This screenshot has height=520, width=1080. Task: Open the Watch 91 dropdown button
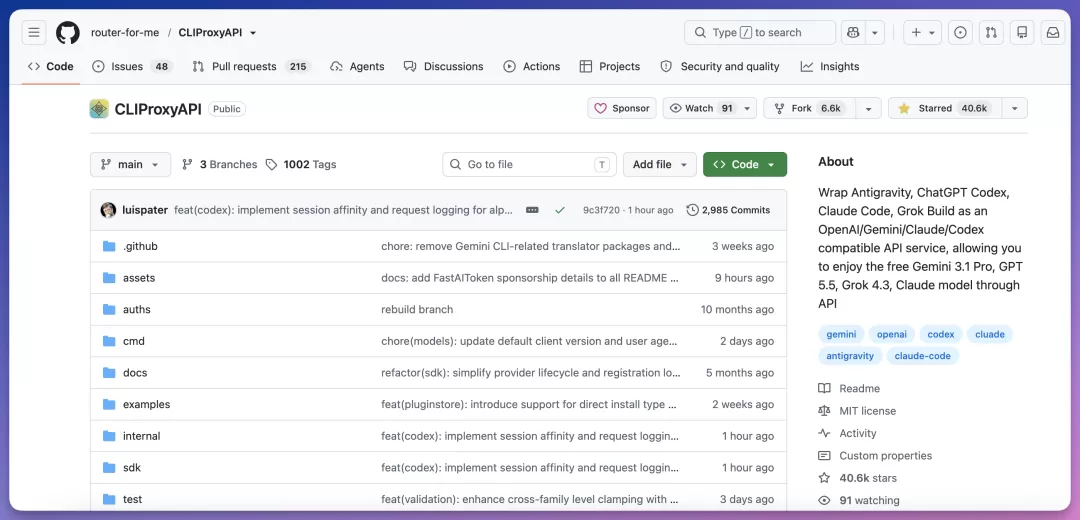click(x=709, y=108)
